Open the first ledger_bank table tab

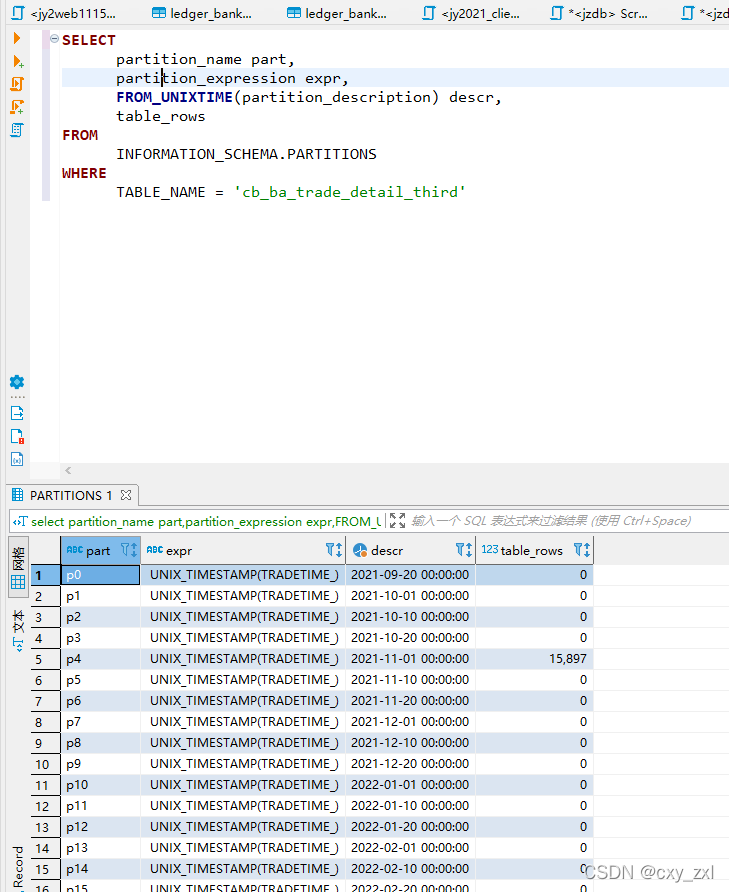click(202, 13)
